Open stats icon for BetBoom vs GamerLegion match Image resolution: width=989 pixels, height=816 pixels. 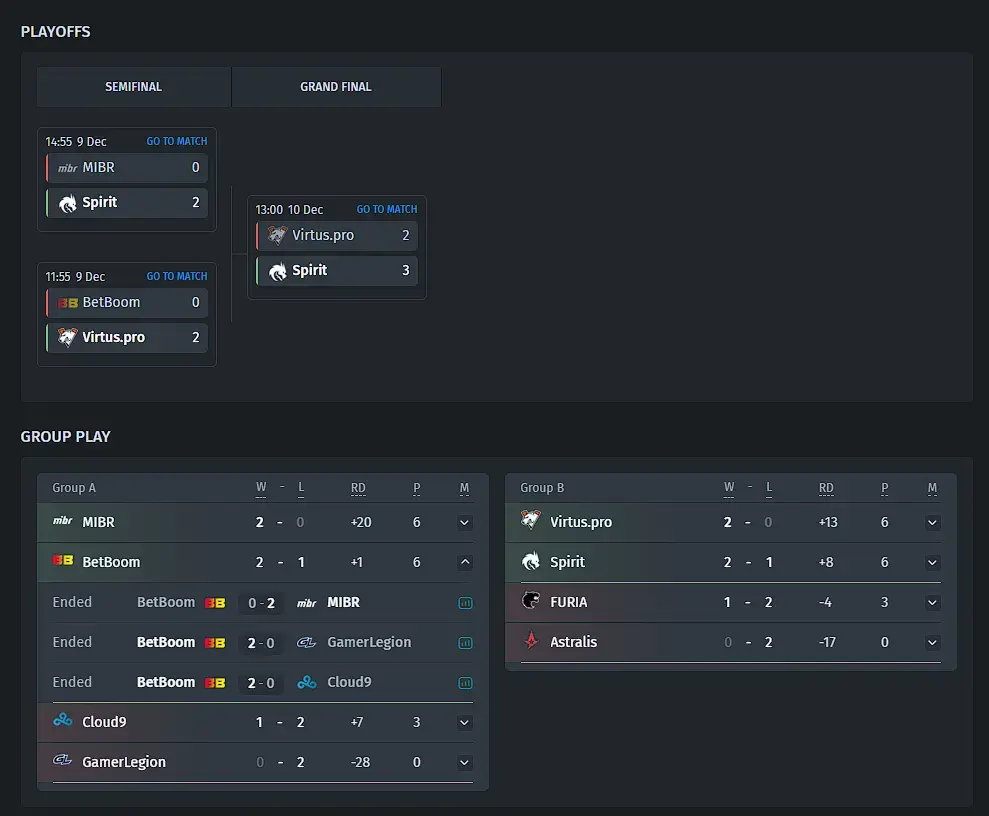click(x=465, y=643)
